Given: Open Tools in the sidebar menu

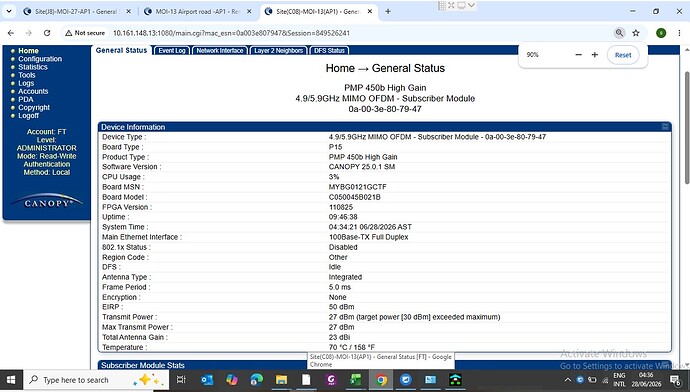Looking at the screenshot, I should (x=26, y=75).
